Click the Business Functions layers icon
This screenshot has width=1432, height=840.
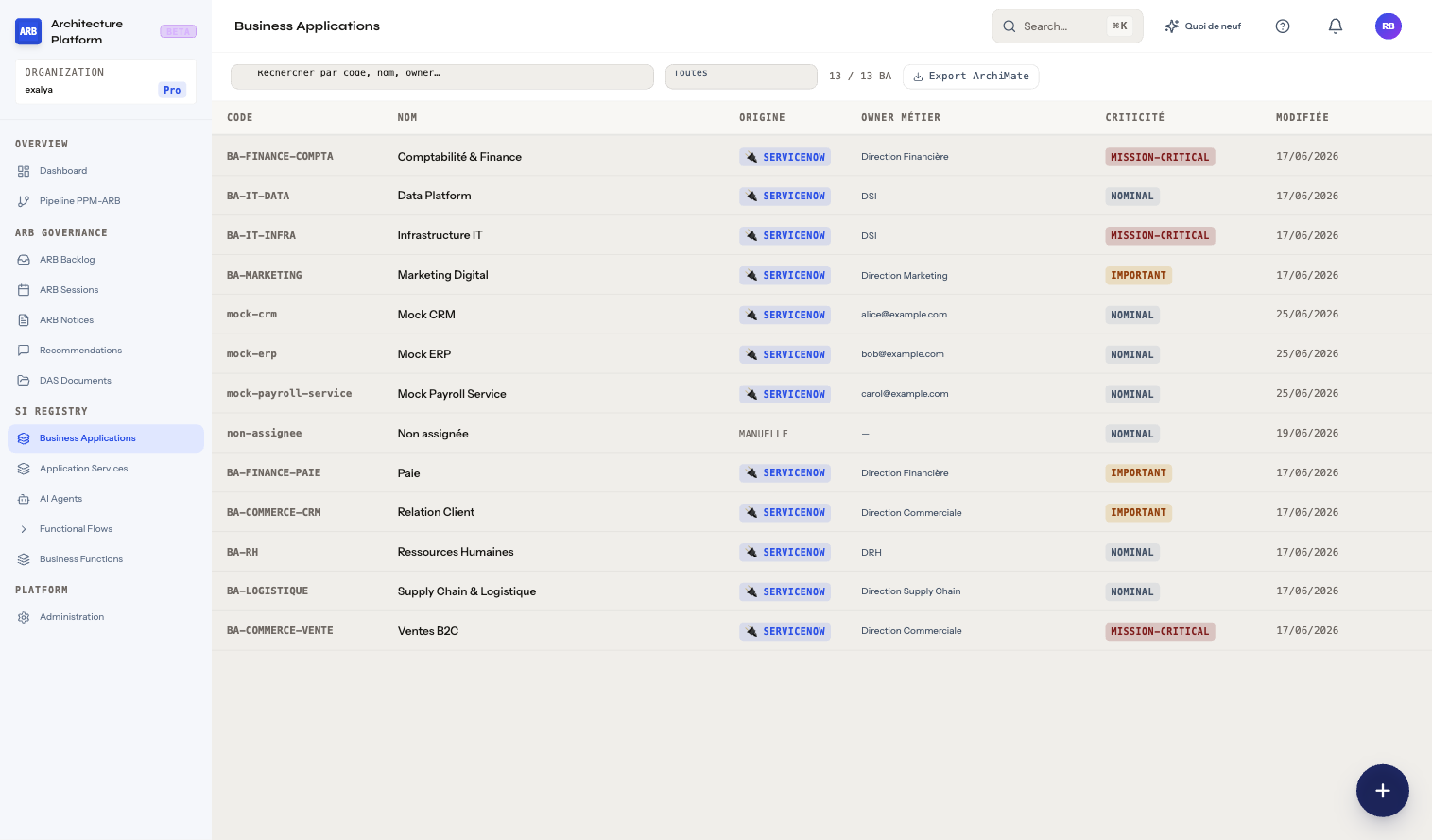(24, 559)
